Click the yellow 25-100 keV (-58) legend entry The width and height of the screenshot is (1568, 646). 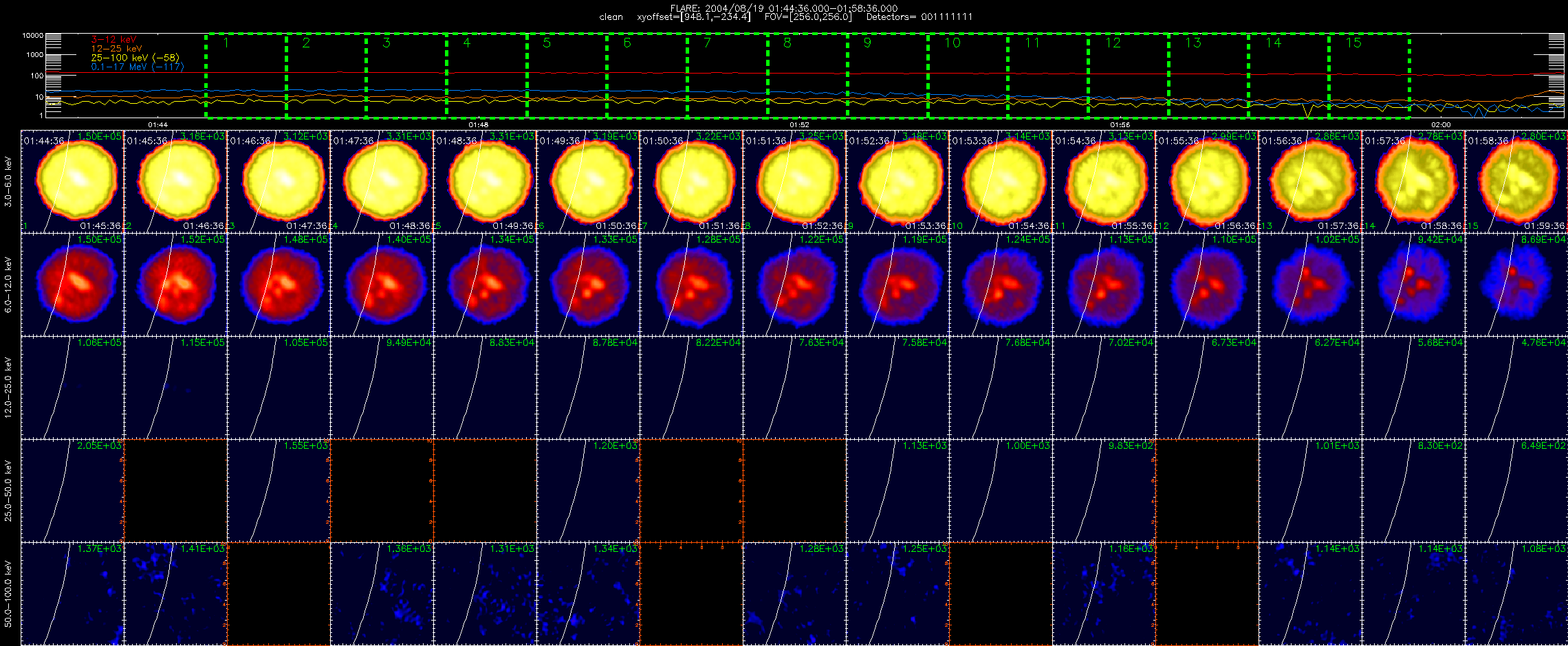click(135, 58)
